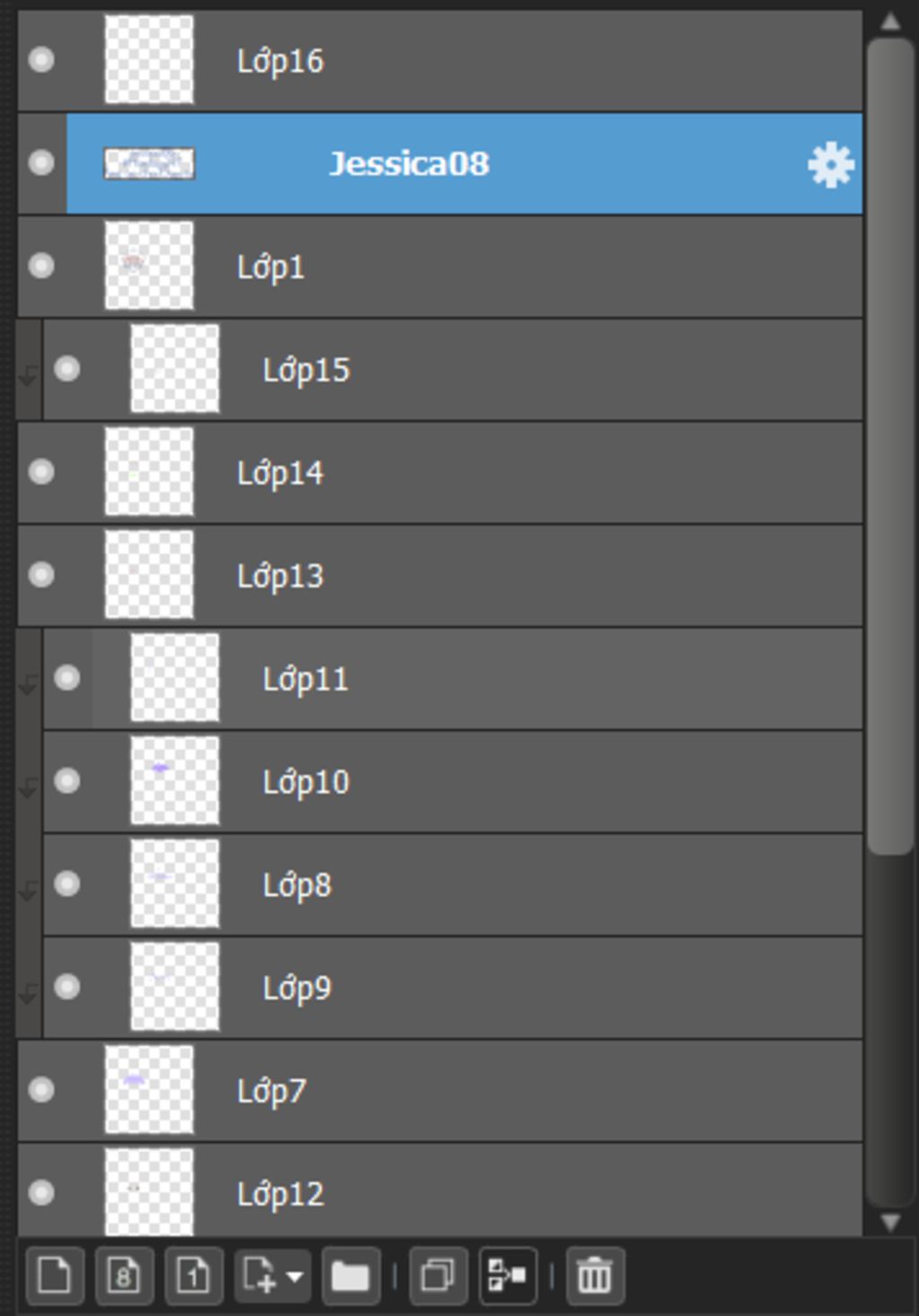919x1316 pixels.
Task: Delete layer with trash icon
Action: [x=595, y=1275]
